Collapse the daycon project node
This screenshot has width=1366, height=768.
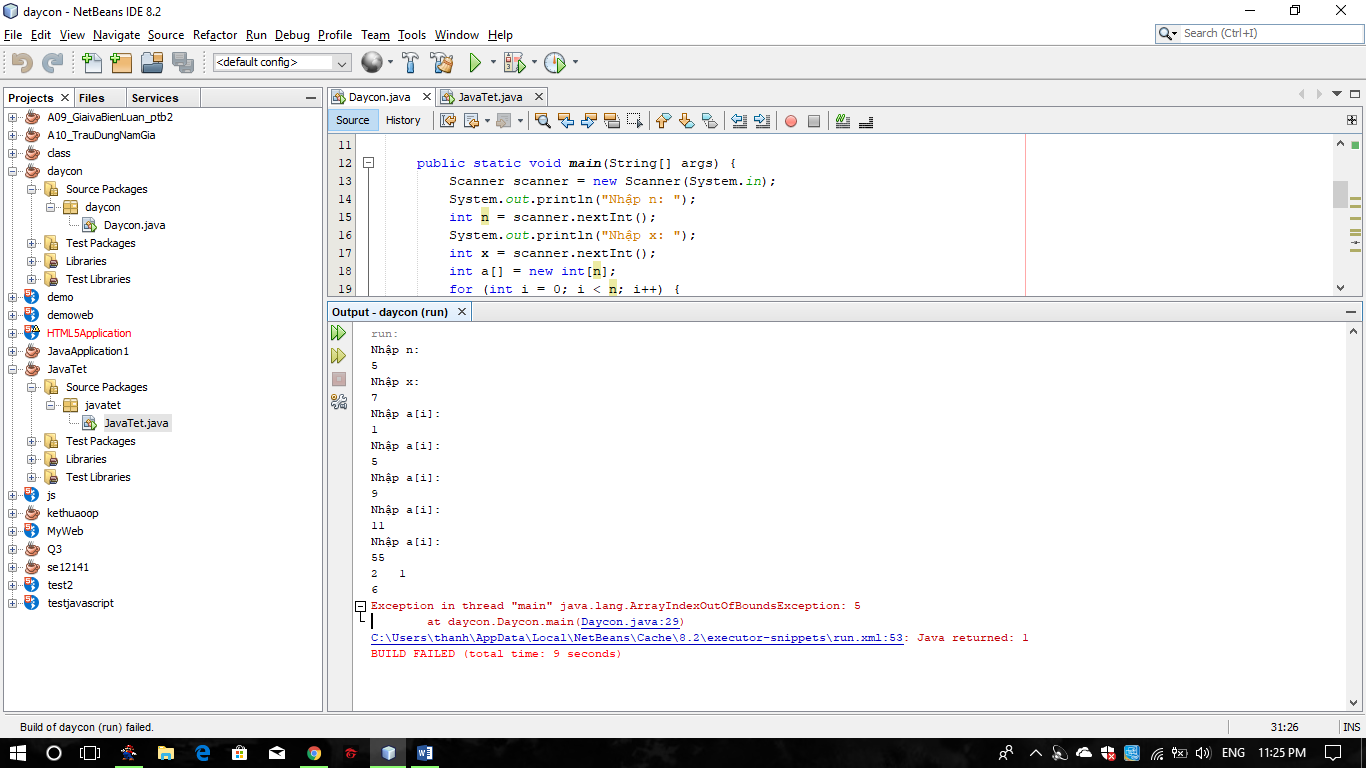(x=13, y=171)
